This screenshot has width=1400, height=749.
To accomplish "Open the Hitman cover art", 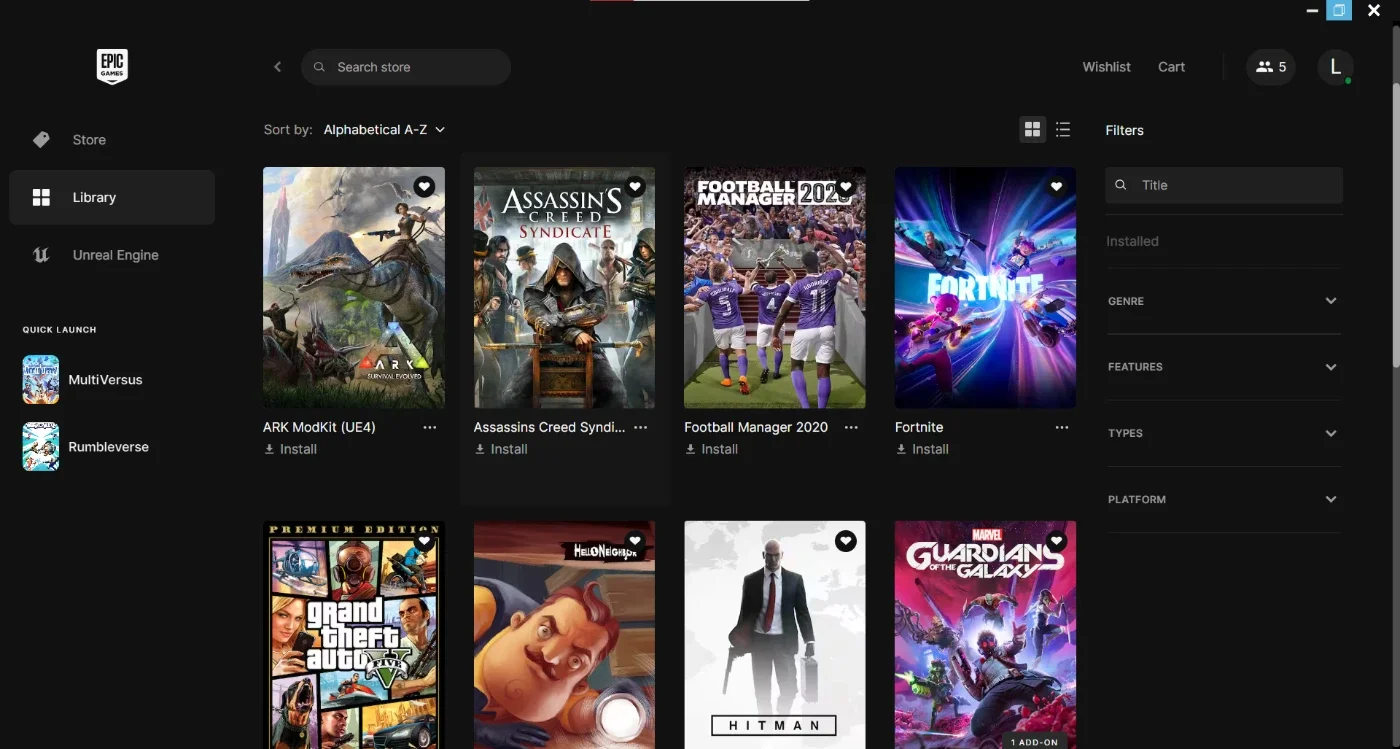I will [x=775, y=635].
